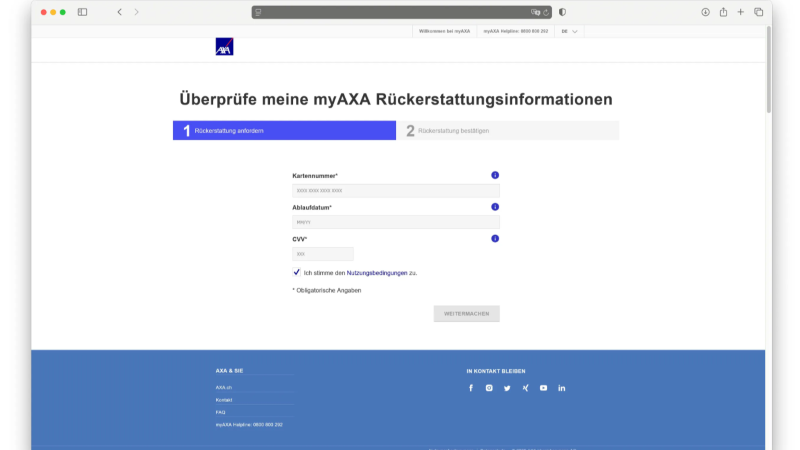Open the Facebook icon in footer
The image size is (800, 450).
(x=471, y=388)
